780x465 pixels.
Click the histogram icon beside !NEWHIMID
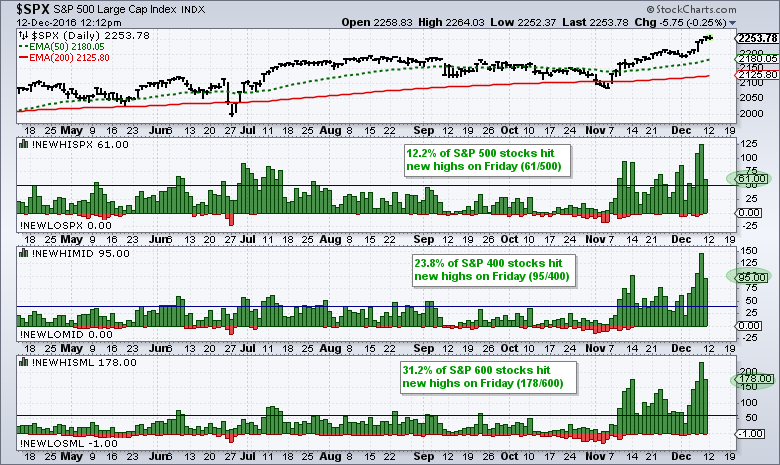[23, 253]
